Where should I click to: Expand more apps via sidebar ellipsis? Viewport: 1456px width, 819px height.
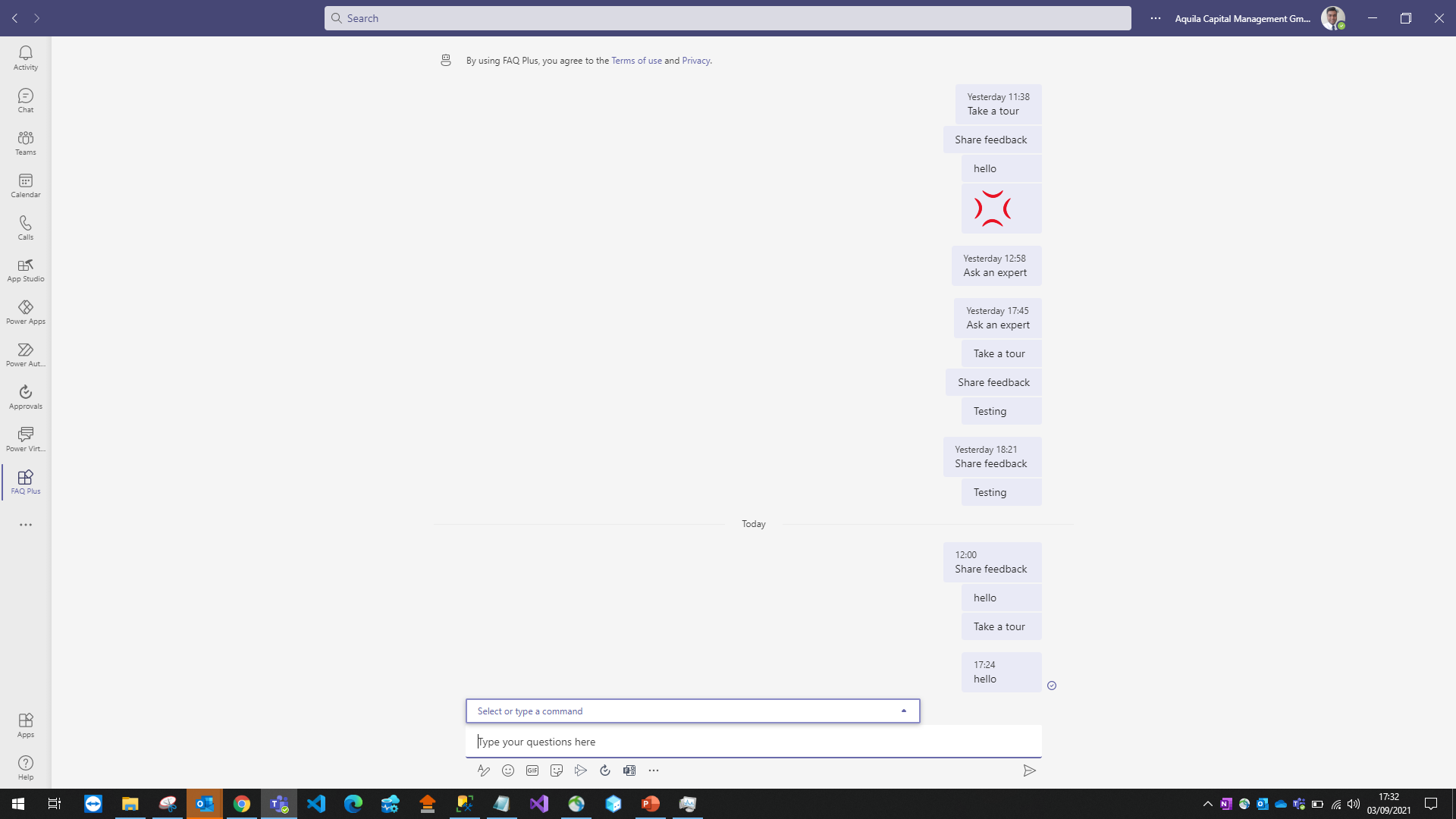(x=25, y=524)
